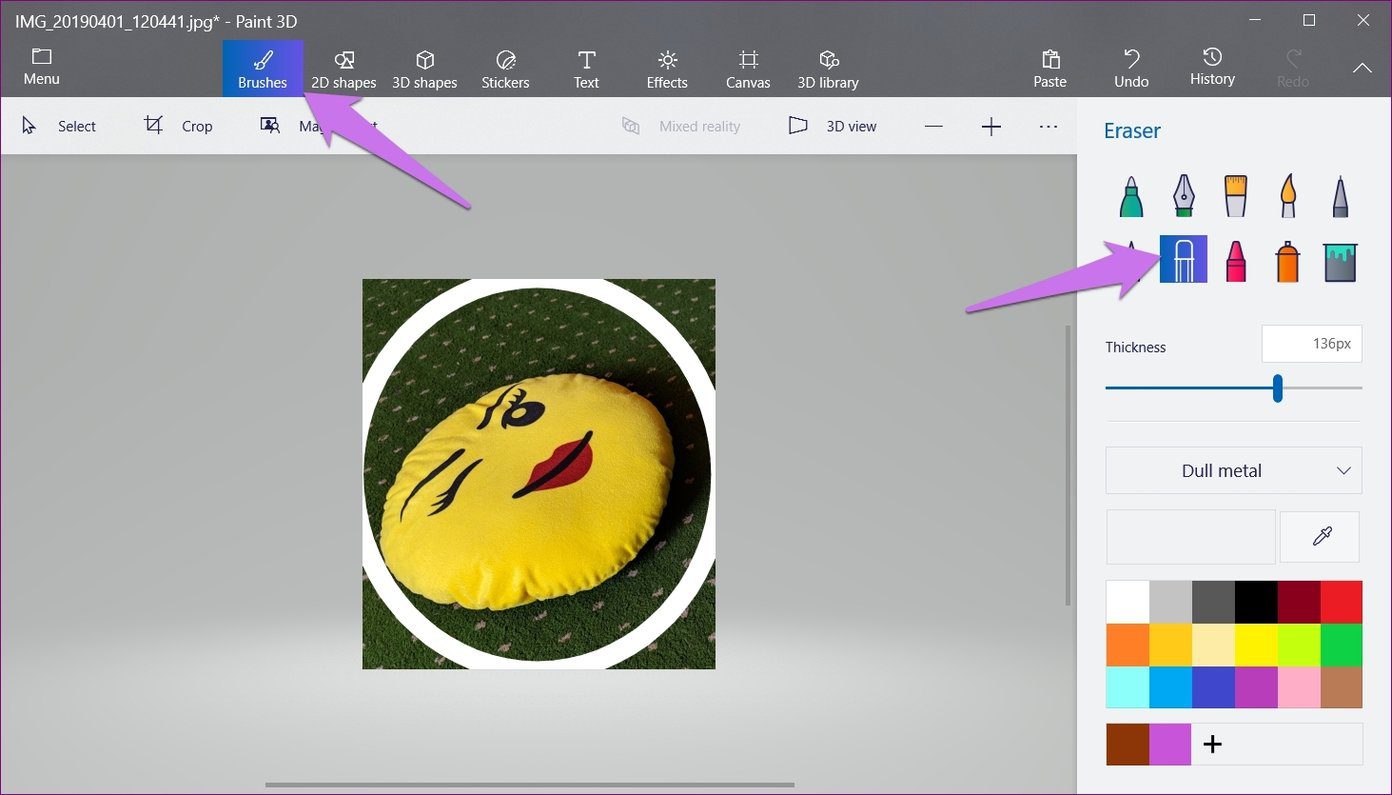The width and height of the screenshot is (1392, 795).
Task: Select the Oil brush
Action: (x=1236, y=197)
